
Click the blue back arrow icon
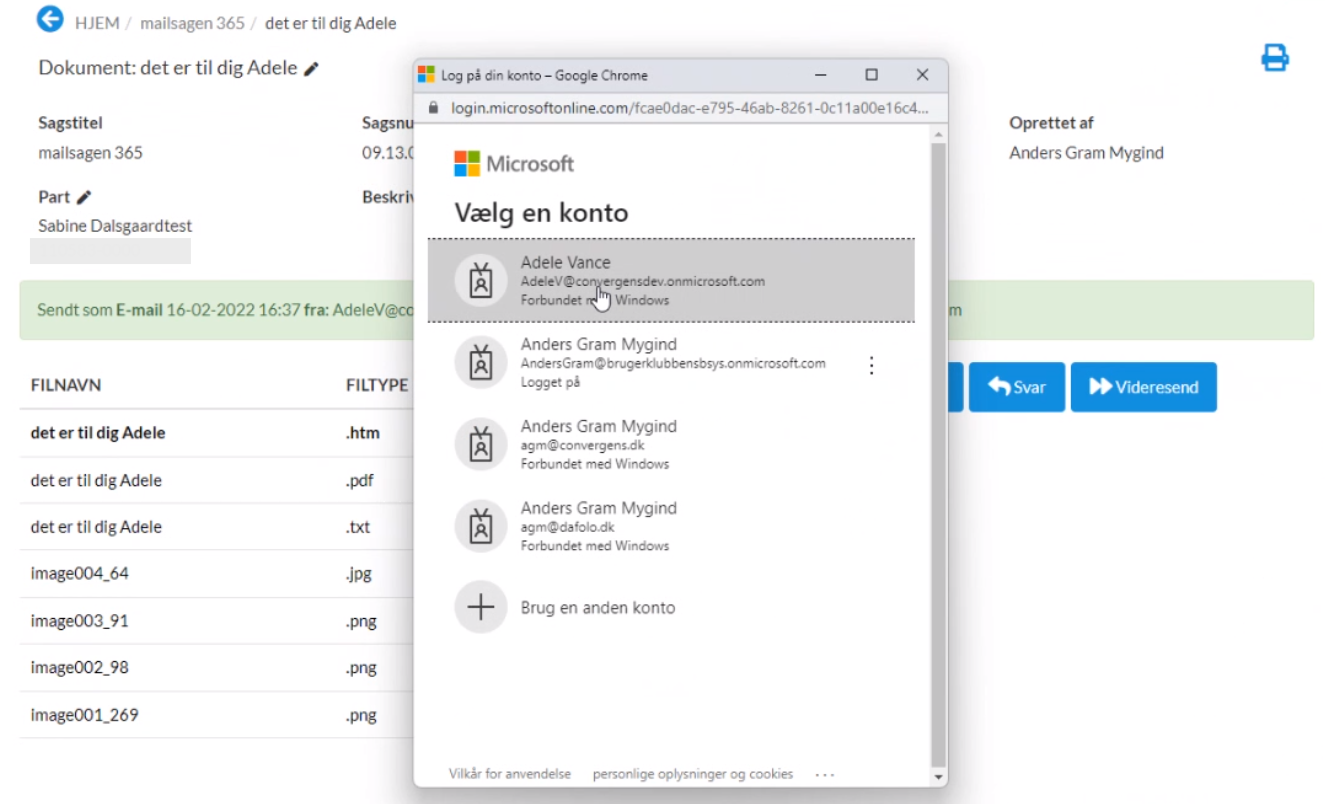49,19
